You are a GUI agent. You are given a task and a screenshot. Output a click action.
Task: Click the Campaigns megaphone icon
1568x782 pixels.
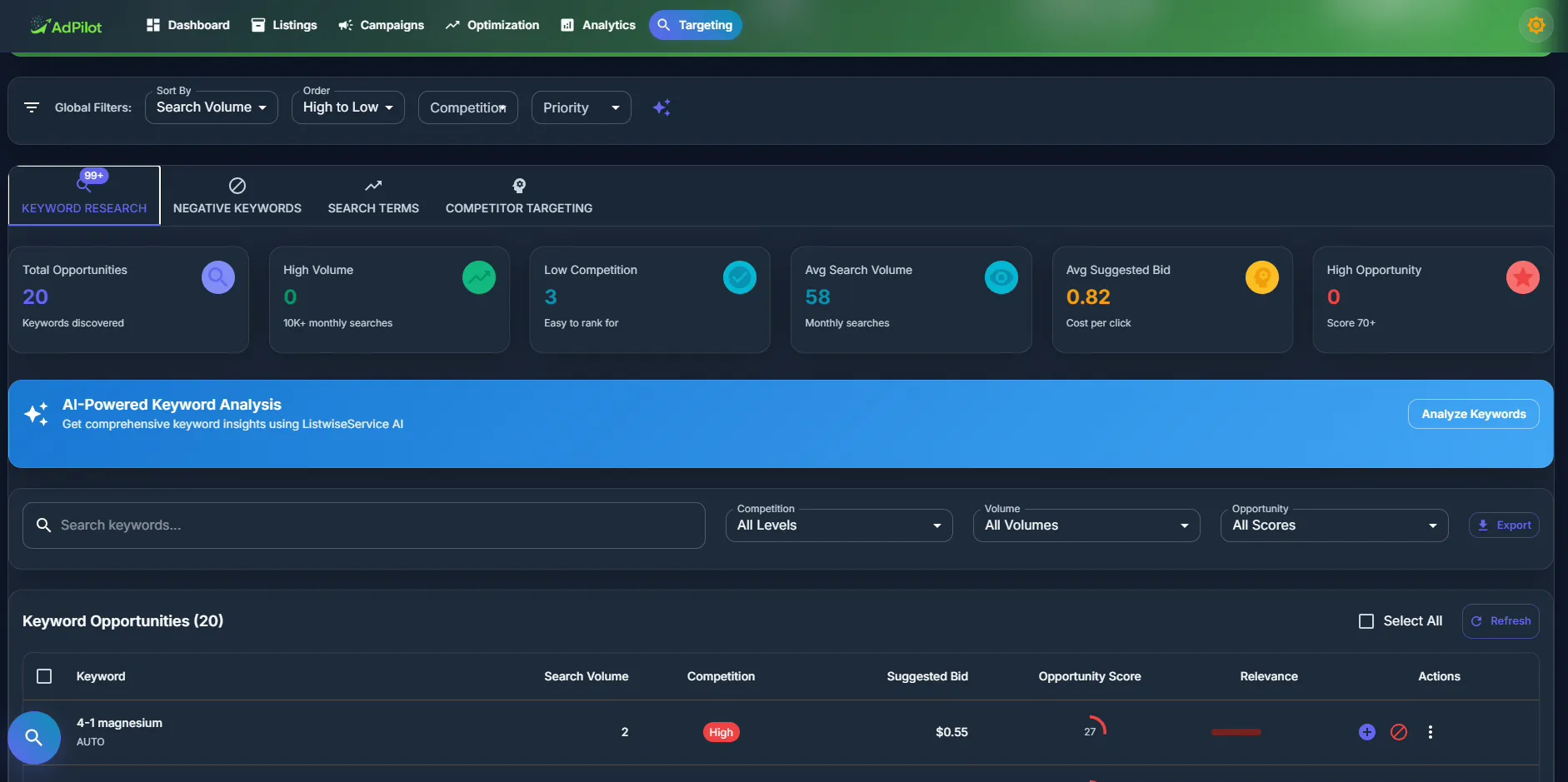tap(346, 25)
